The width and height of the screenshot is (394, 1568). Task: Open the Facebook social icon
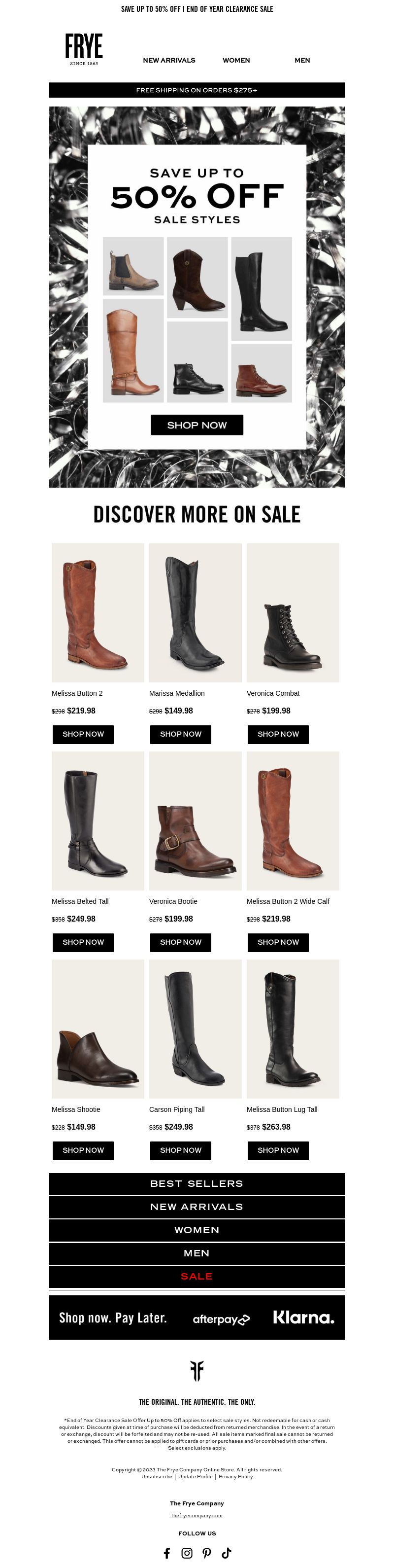click(167, 1553)
